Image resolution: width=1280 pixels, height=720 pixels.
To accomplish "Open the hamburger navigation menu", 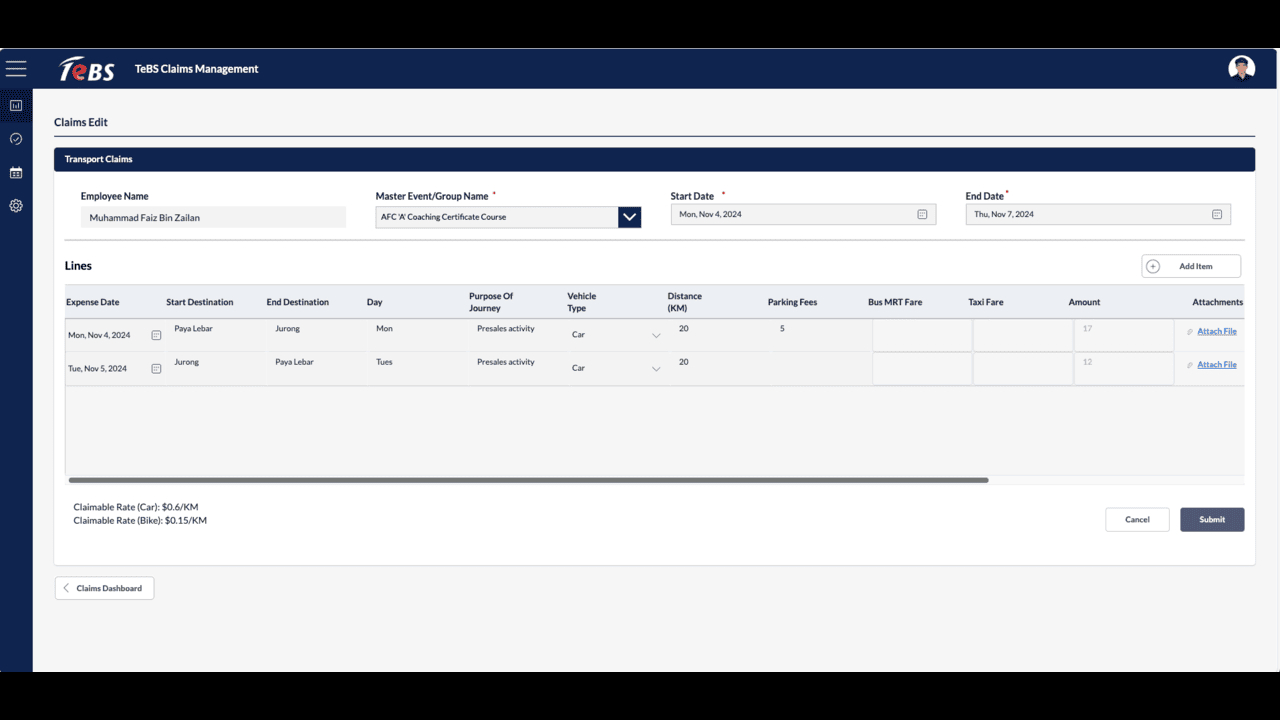I will tap(16, 69).
